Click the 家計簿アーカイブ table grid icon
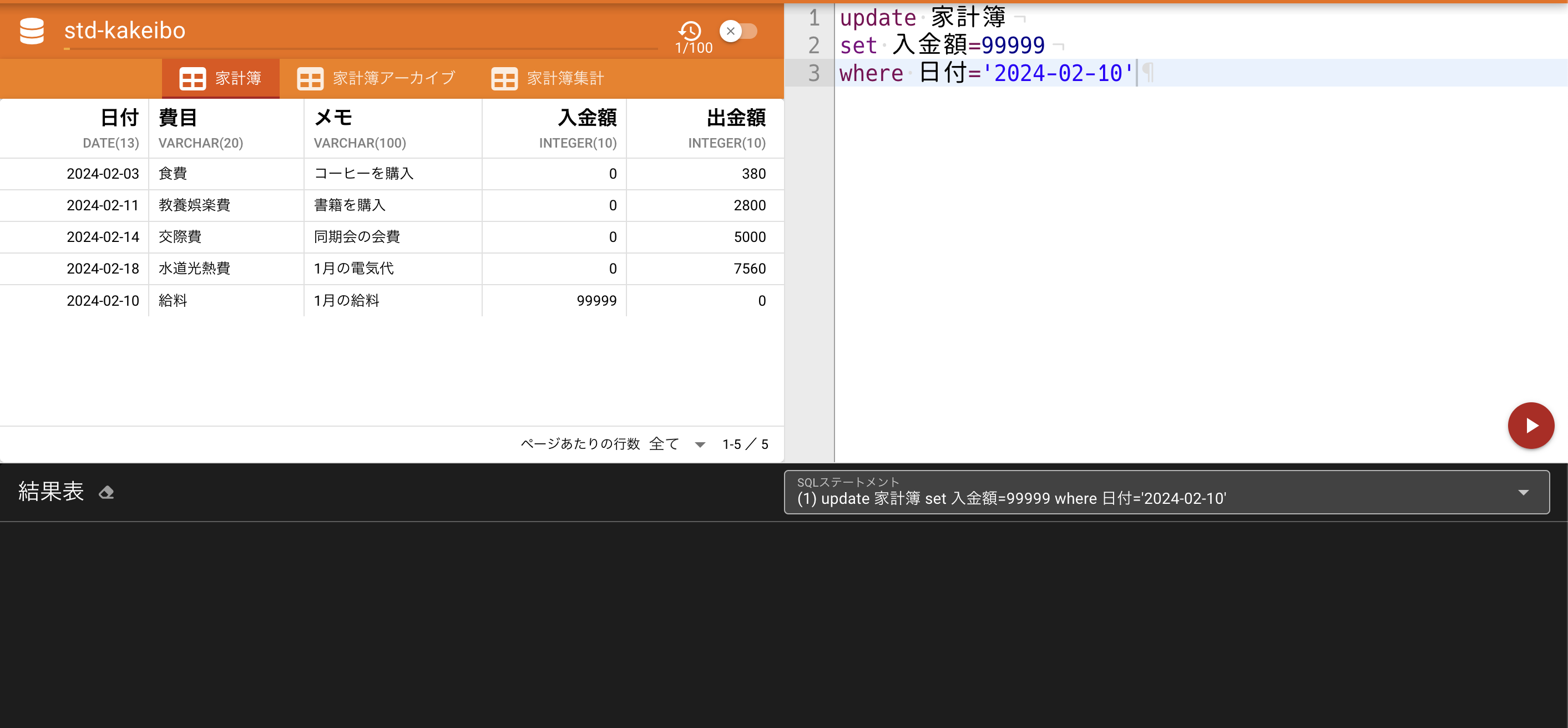 [310, 78]
